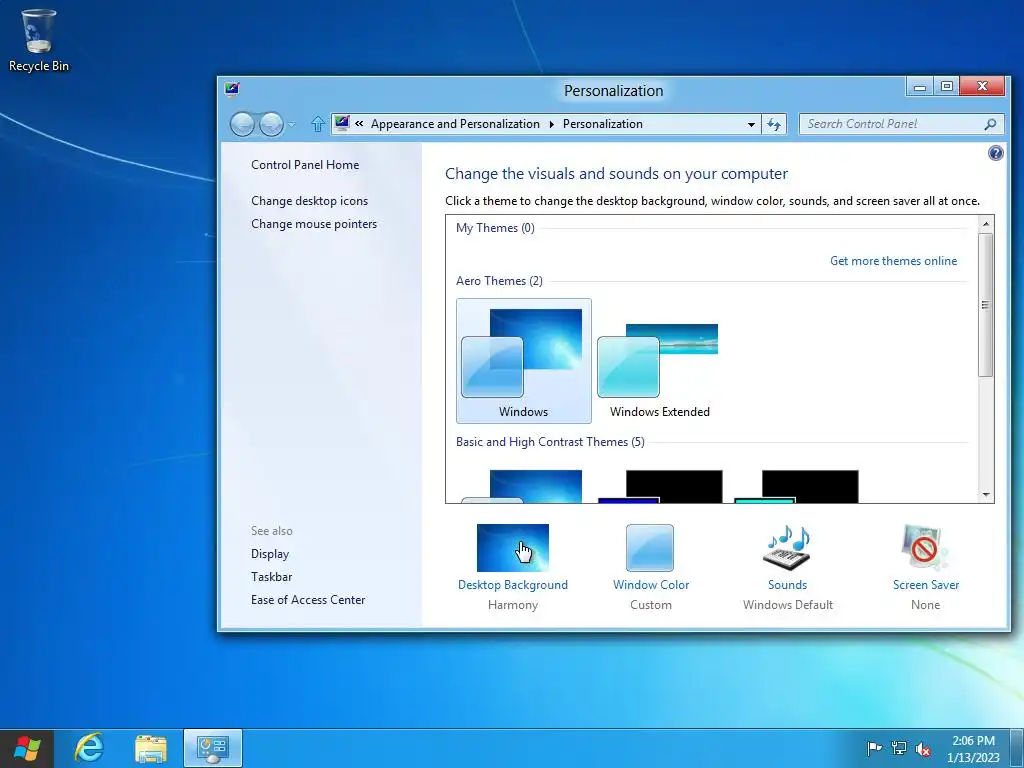The image size is (1024, 768).
Task: Minimize the Personalization window
Action: (920, 86)
